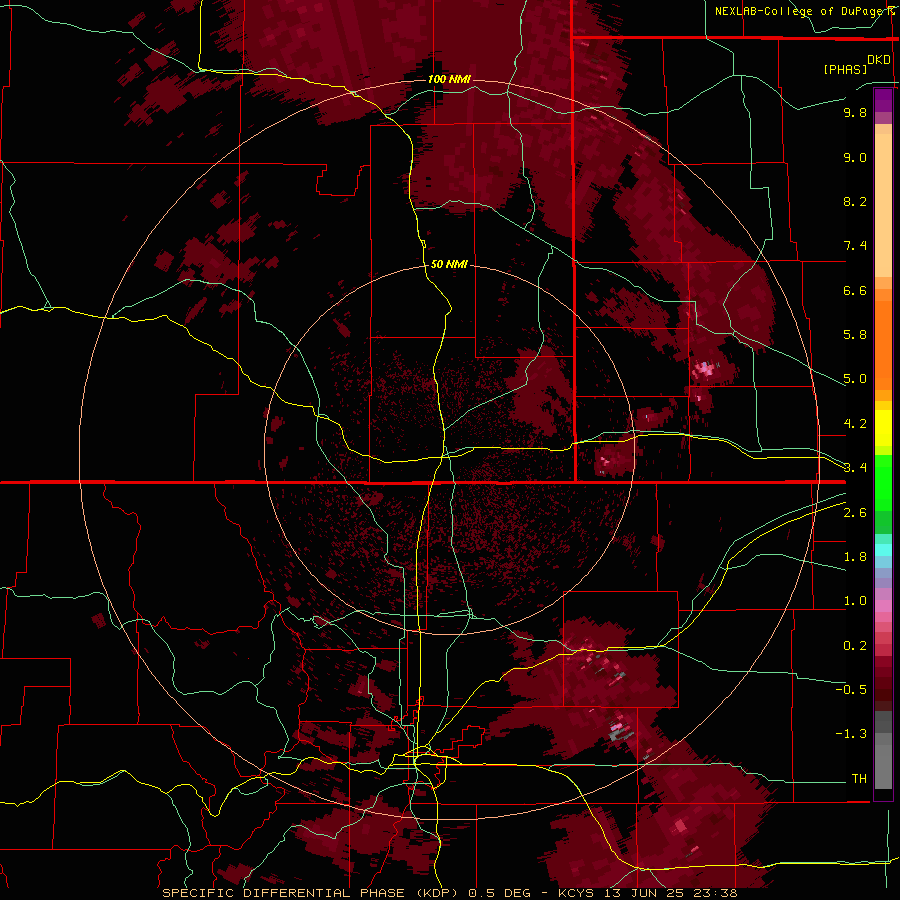
Task: Click the yellow segment of the color bar
Action: pyautogui.click(x=883, y=428)
